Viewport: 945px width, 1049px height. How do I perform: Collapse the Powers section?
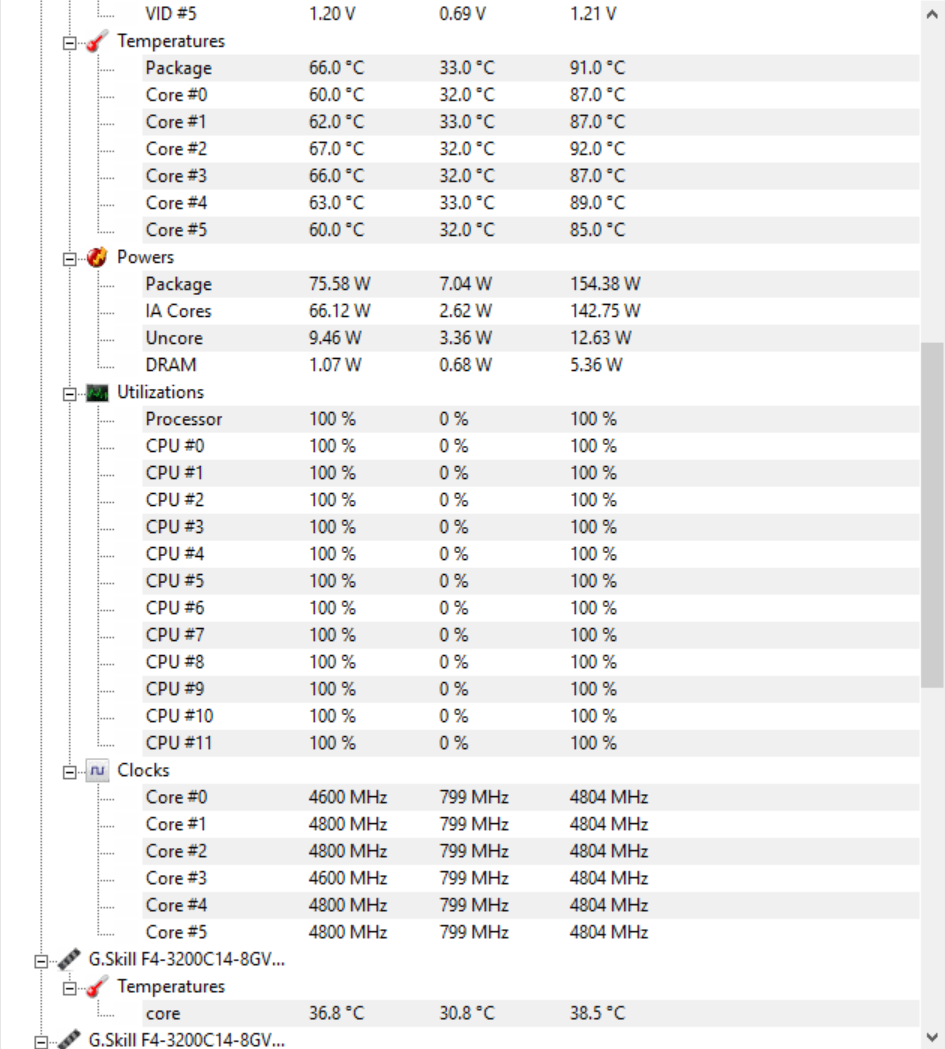pos(70,258)
